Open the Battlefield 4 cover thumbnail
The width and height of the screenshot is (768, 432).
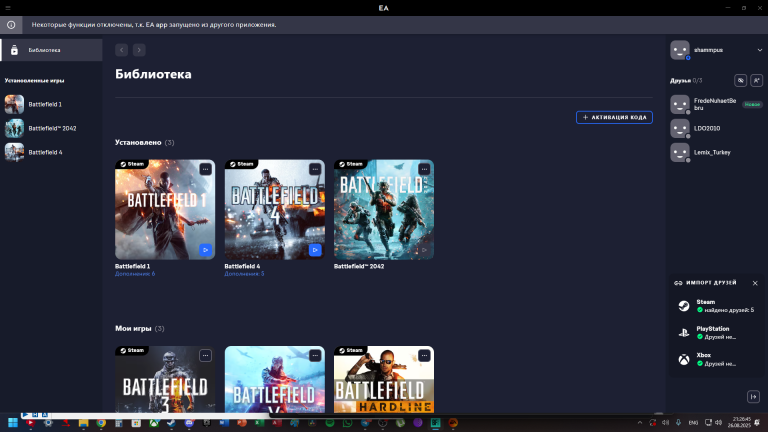[275, 210]
